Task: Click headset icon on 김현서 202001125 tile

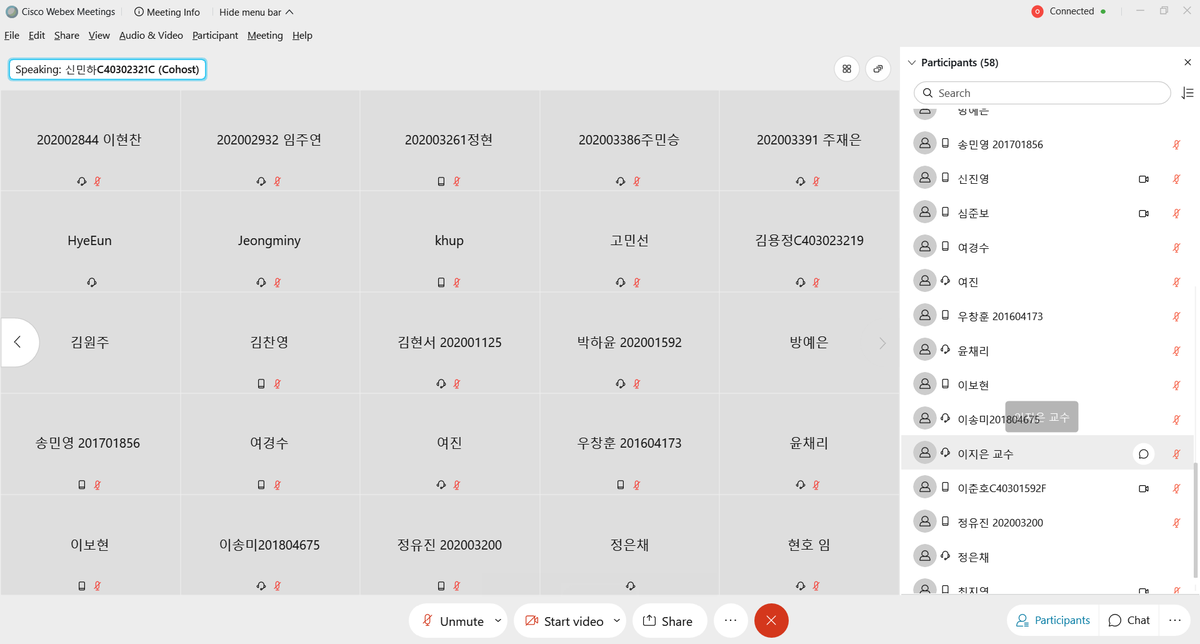Action: (x=441, y=384)
